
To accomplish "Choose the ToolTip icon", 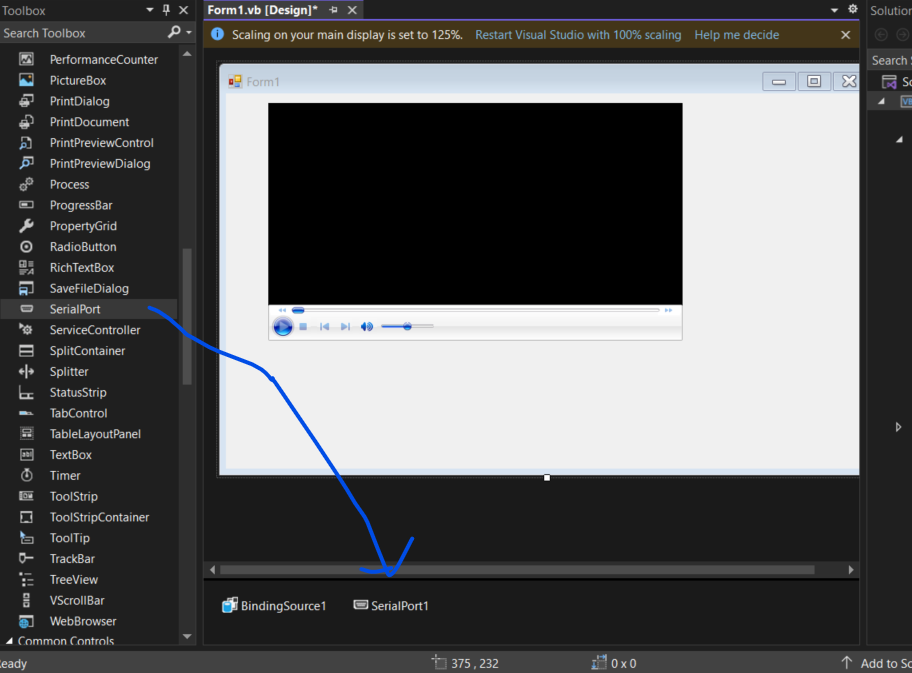I will click(x=26, y=537).
